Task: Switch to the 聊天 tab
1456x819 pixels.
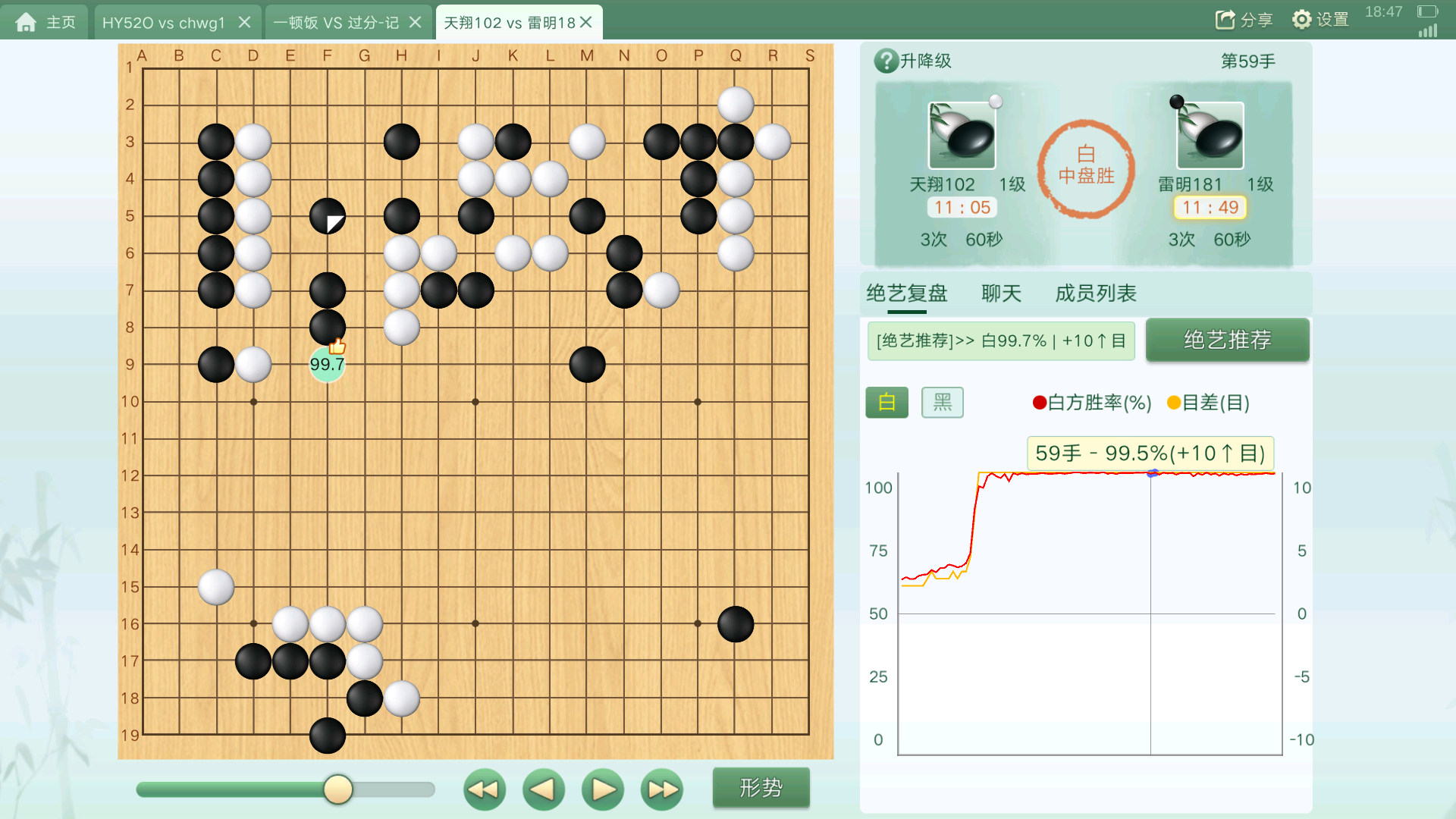Action: (1001, 293)
